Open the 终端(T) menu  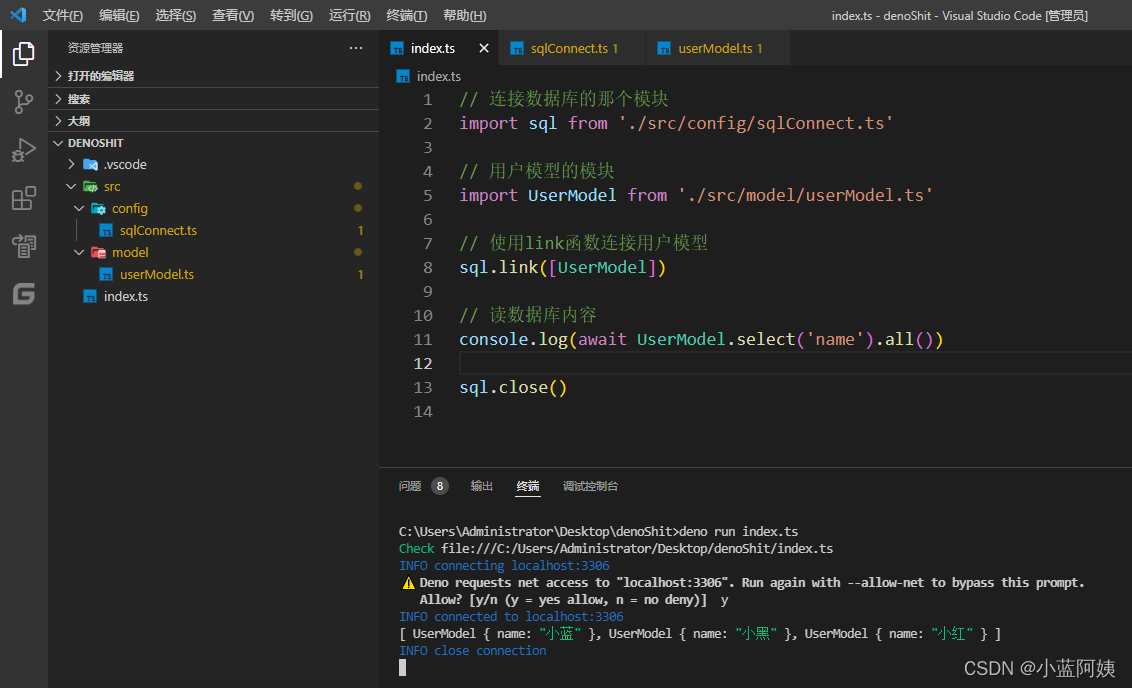406,15
